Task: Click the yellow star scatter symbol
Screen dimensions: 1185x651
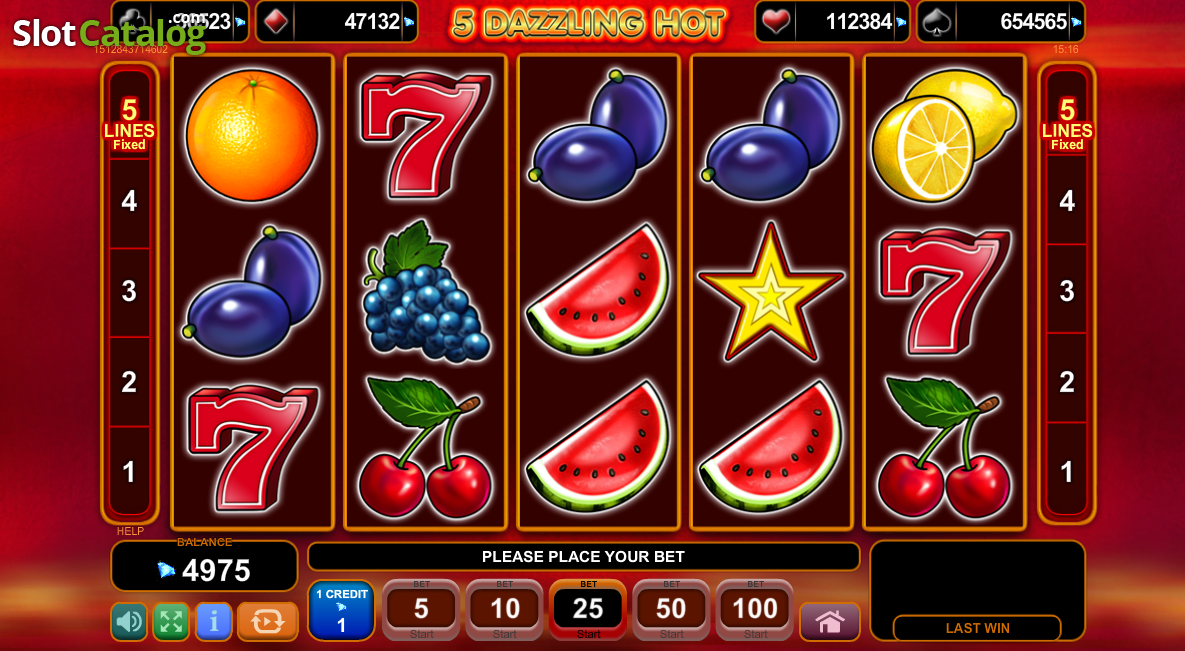Action: [770, 292]
